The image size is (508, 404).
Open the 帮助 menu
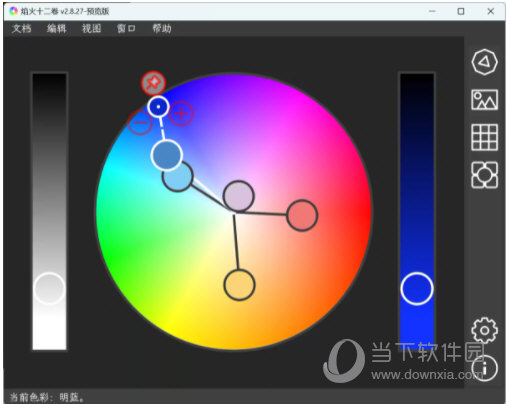[x=162, y=28]
